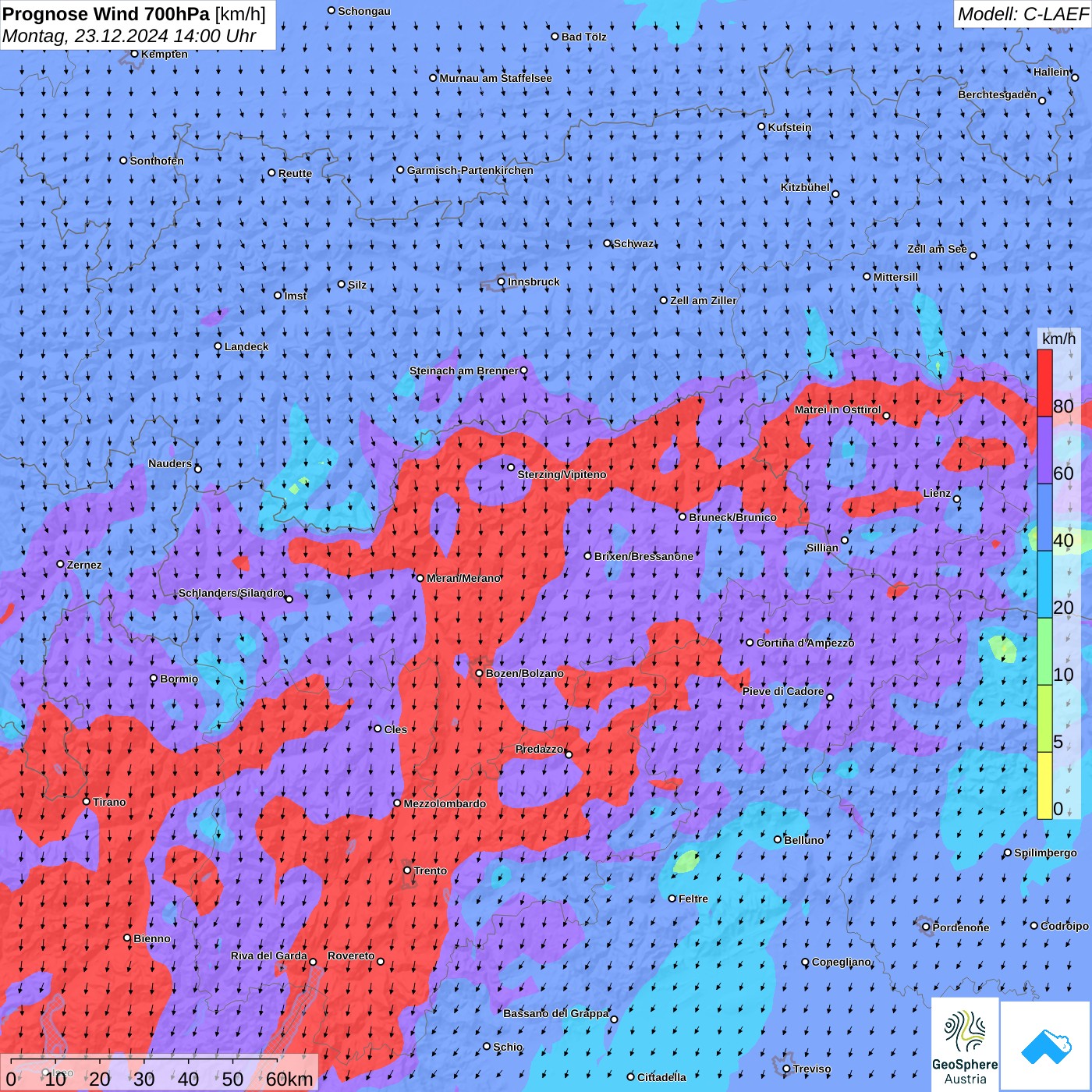Click the Bozen/Bolzano city marker

(480, 673)
